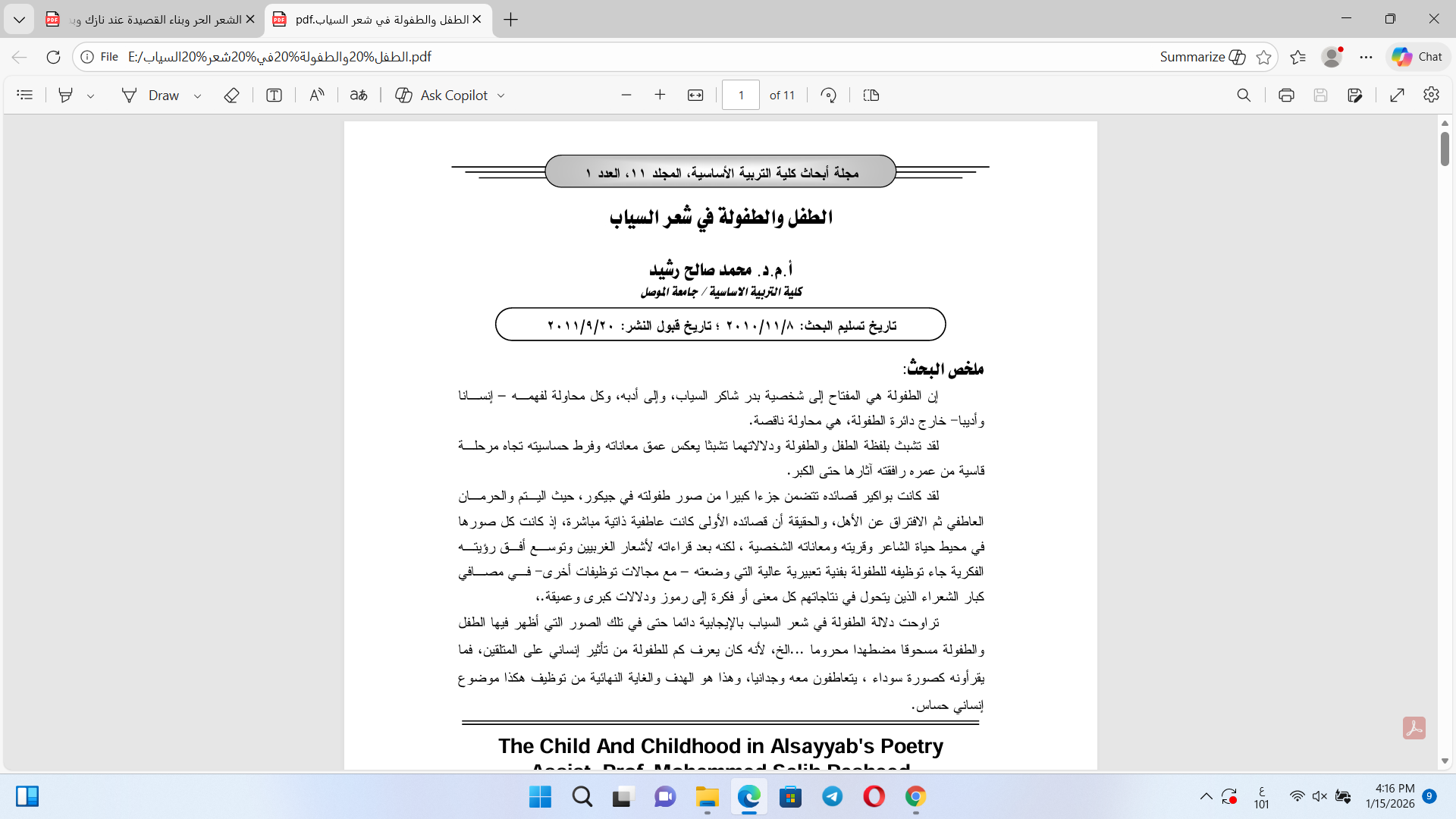Go back to previous page
Viewport: 1456px width, 819px height.
20,57
